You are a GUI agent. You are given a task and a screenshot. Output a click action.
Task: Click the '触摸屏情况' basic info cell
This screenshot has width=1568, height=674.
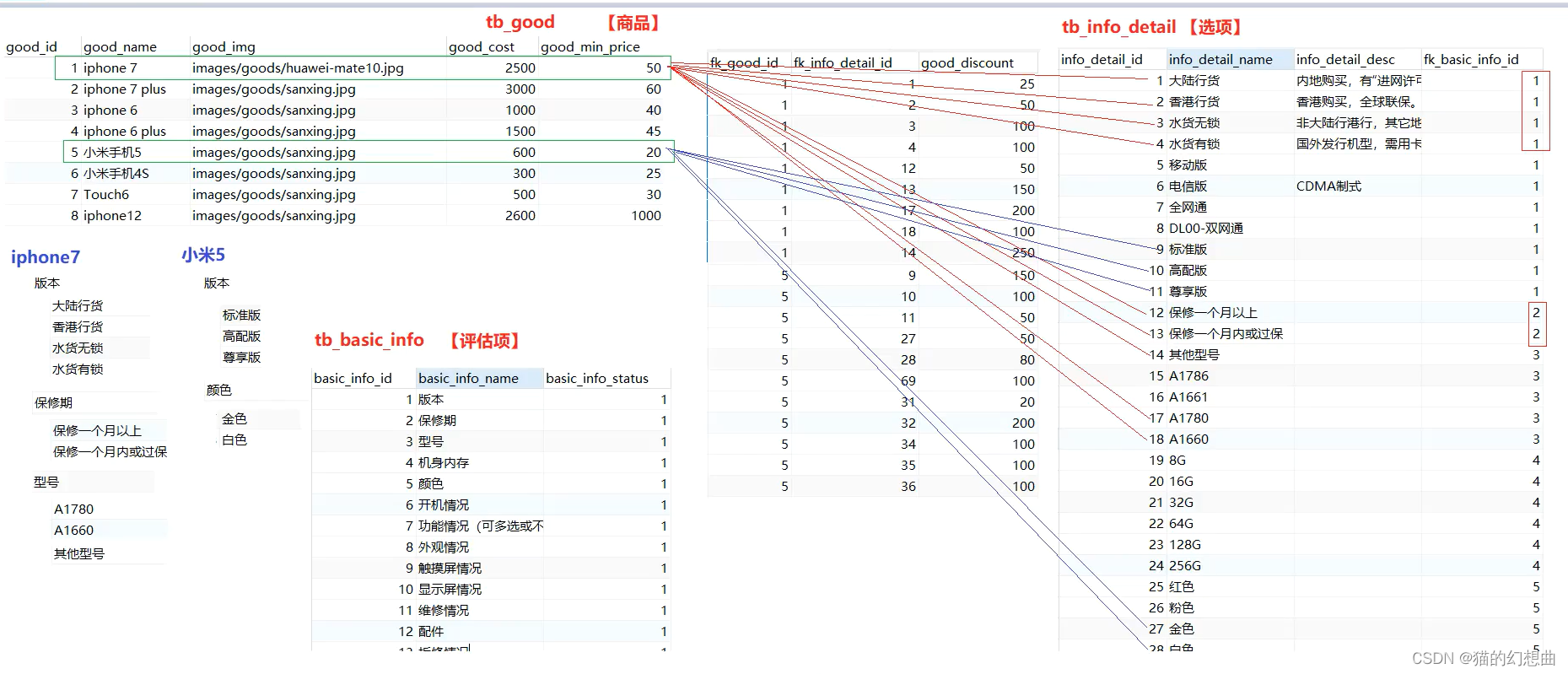[x=450, y=569]
